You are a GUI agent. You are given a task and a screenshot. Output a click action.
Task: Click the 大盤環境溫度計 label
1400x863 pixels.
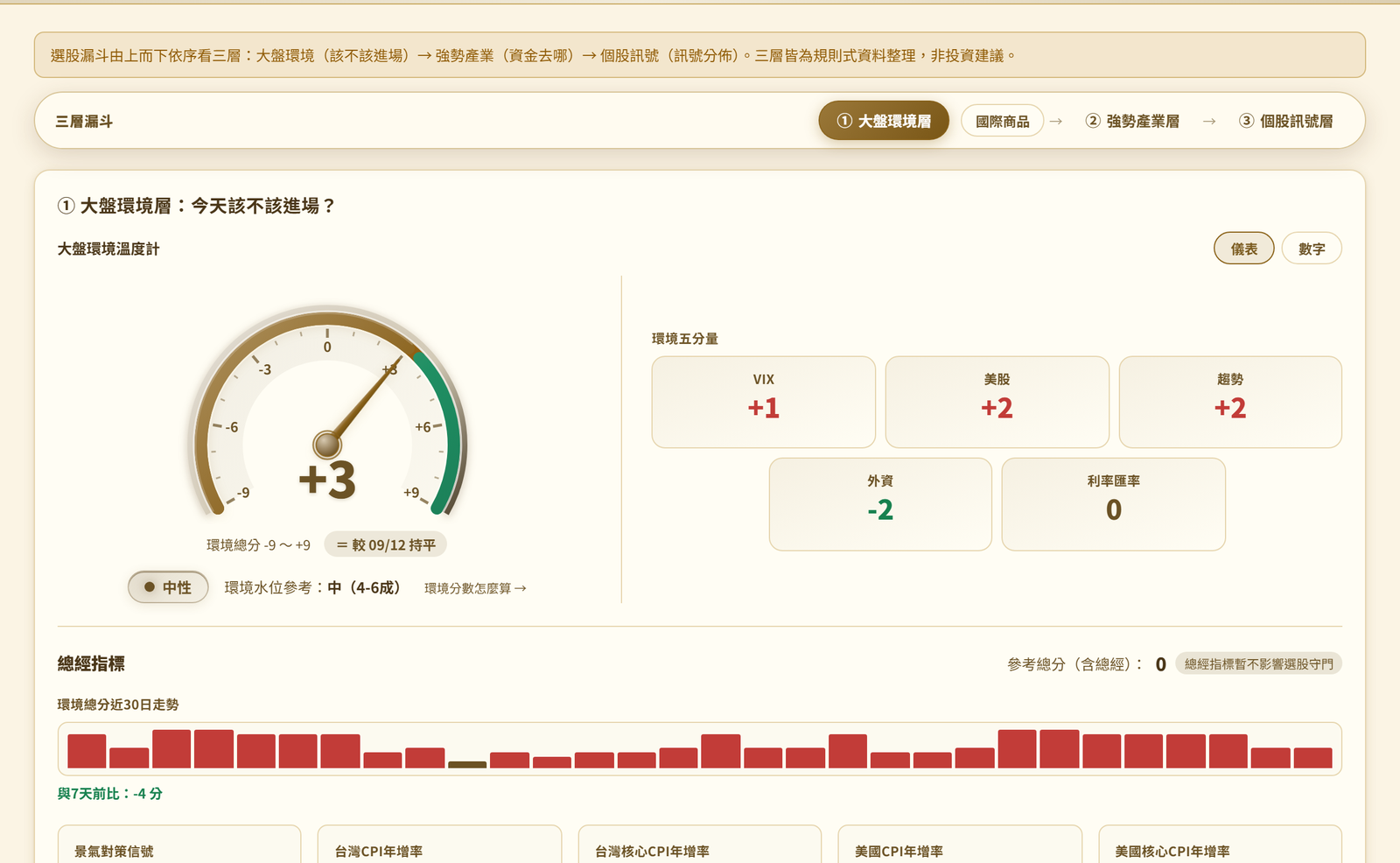point(108,249)
